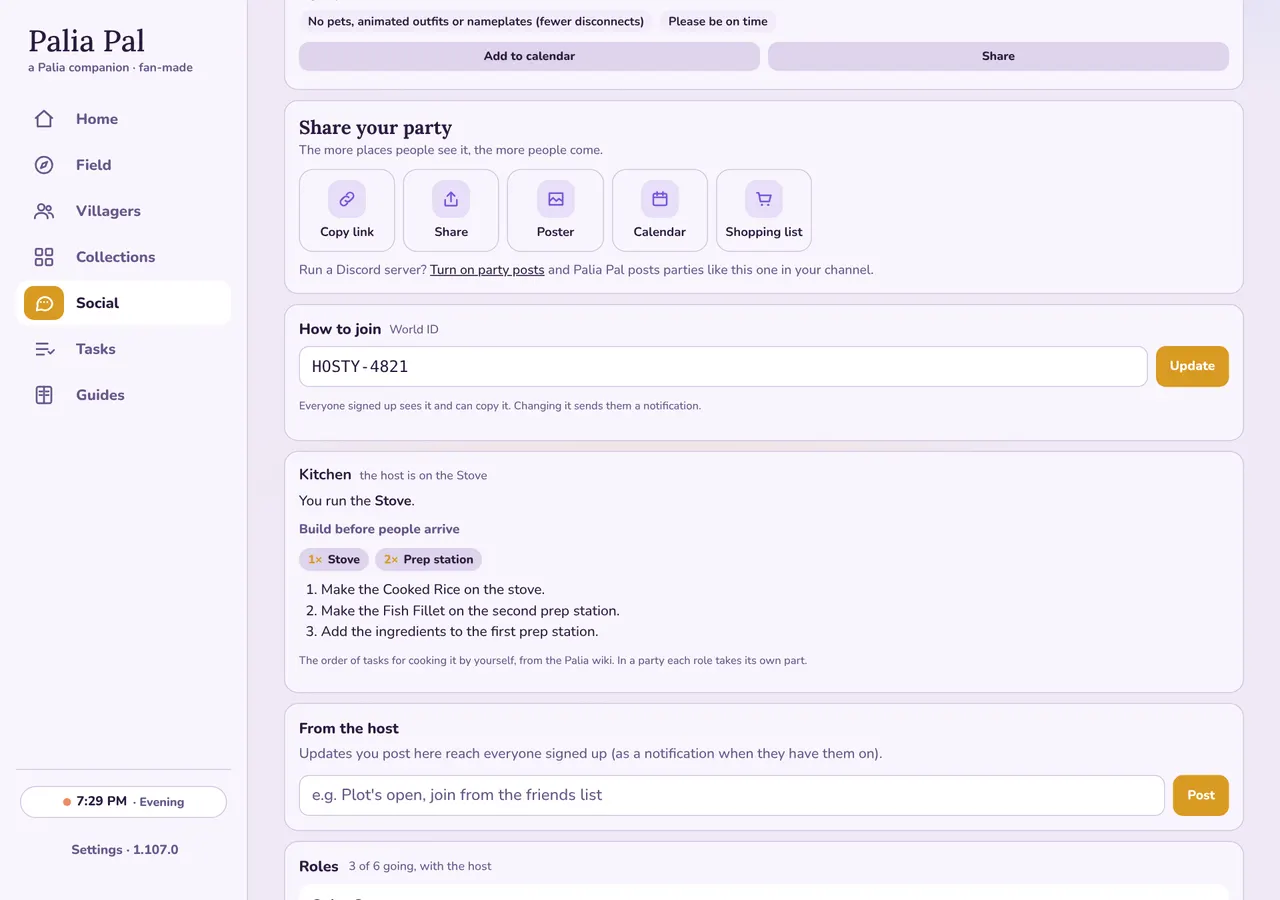This screenshot has height=900, width=1280.
Task: Click the World ID field HOSTY-4821
Action: (x=723, y=366)
